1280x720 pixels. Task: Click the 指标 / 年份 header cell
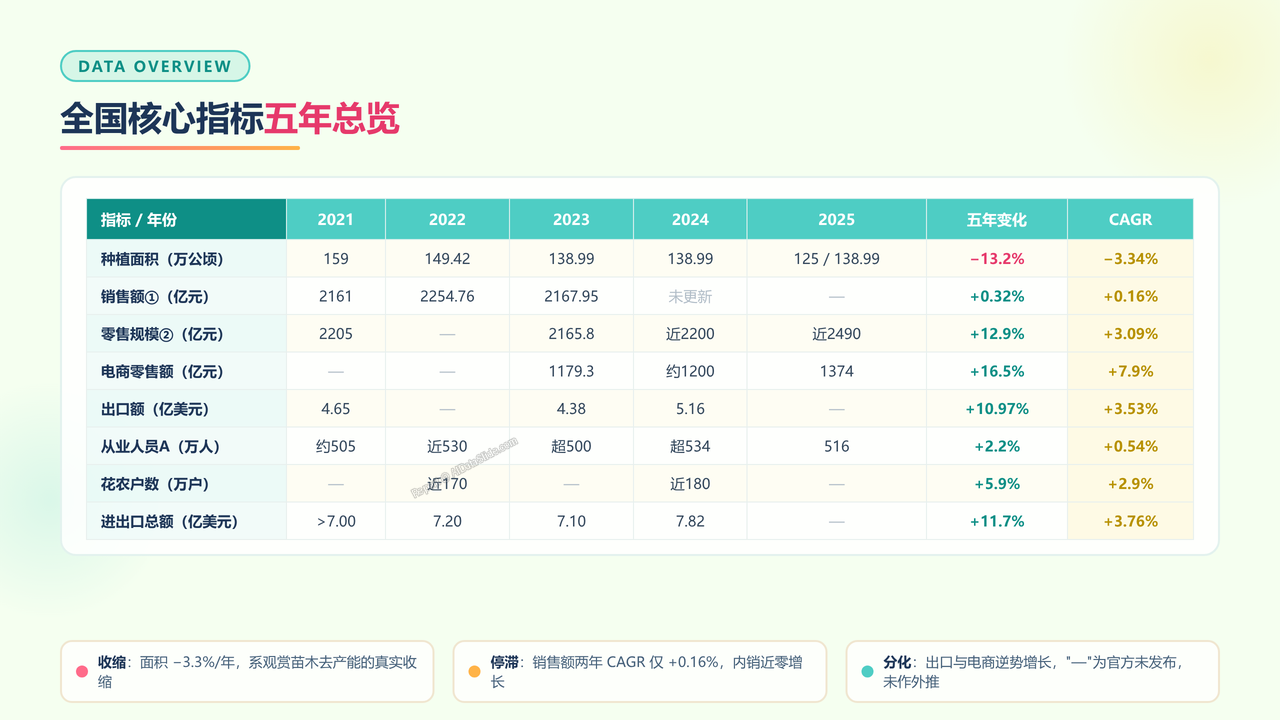pos(187,219)
